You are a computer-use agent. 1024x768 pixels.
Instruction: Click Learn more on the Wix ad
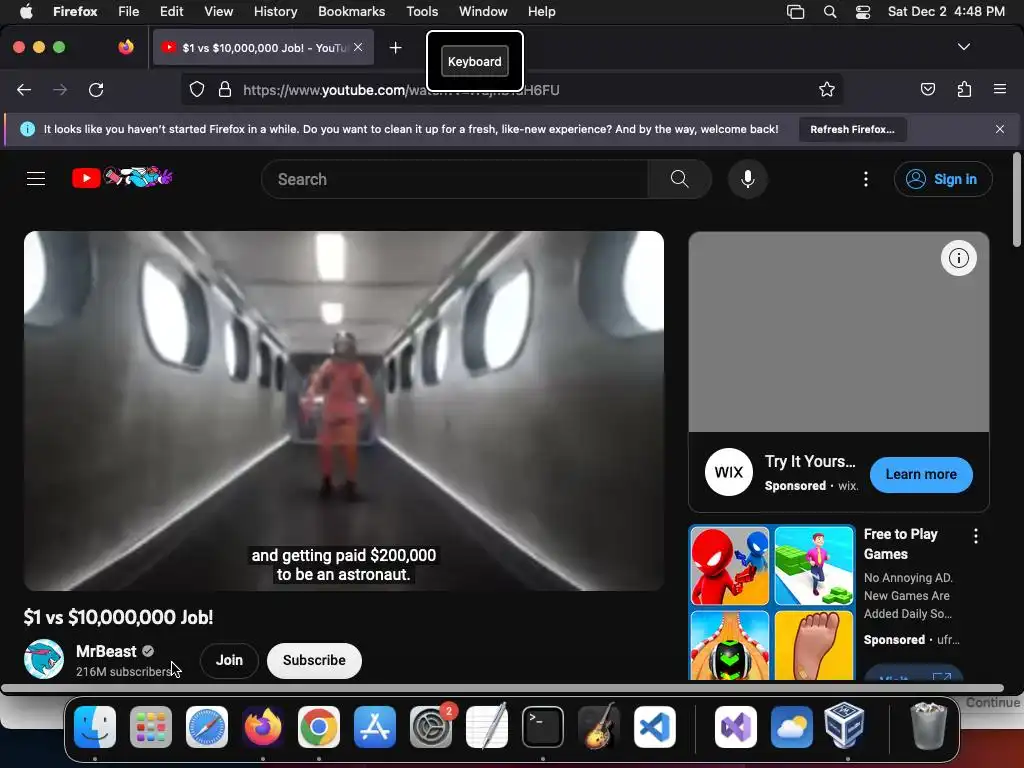tap(921, 474)
